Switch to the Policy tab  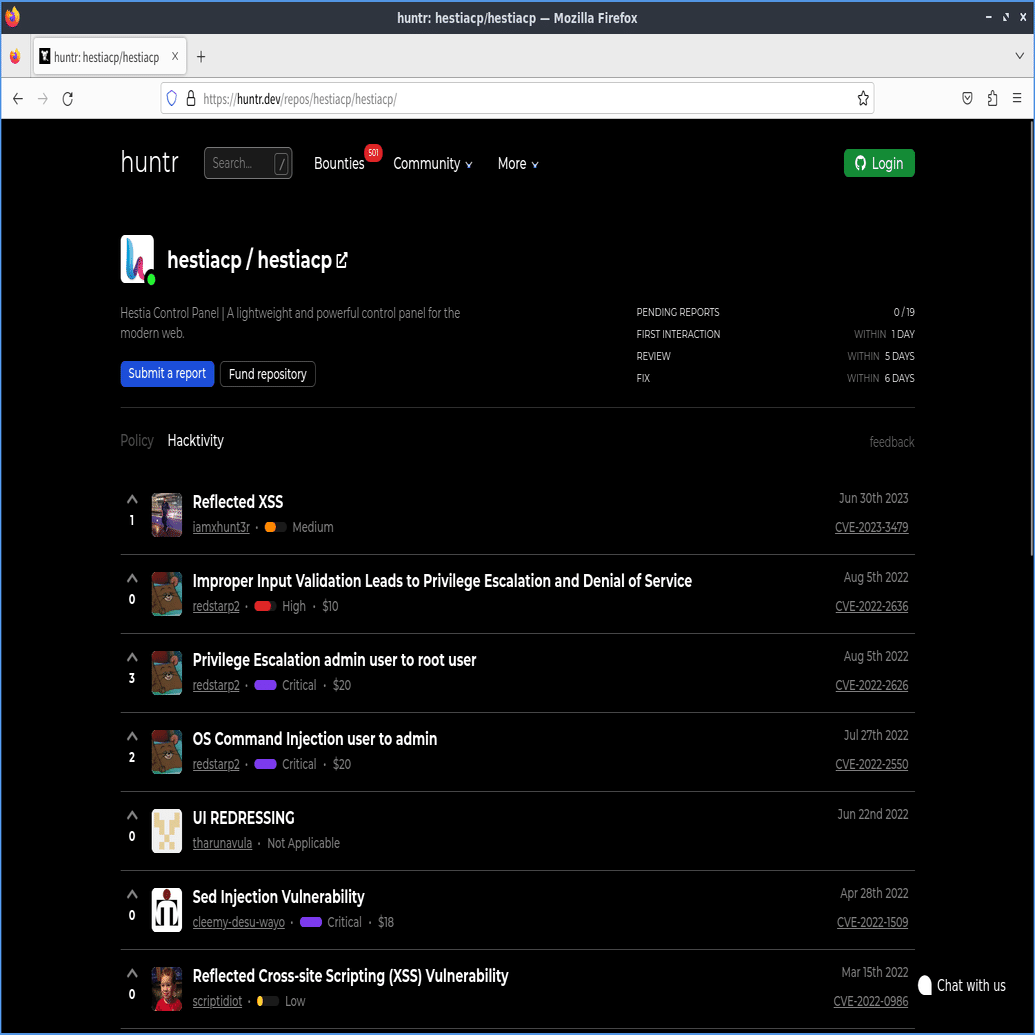pyautogui.click(x=137, y=441)
